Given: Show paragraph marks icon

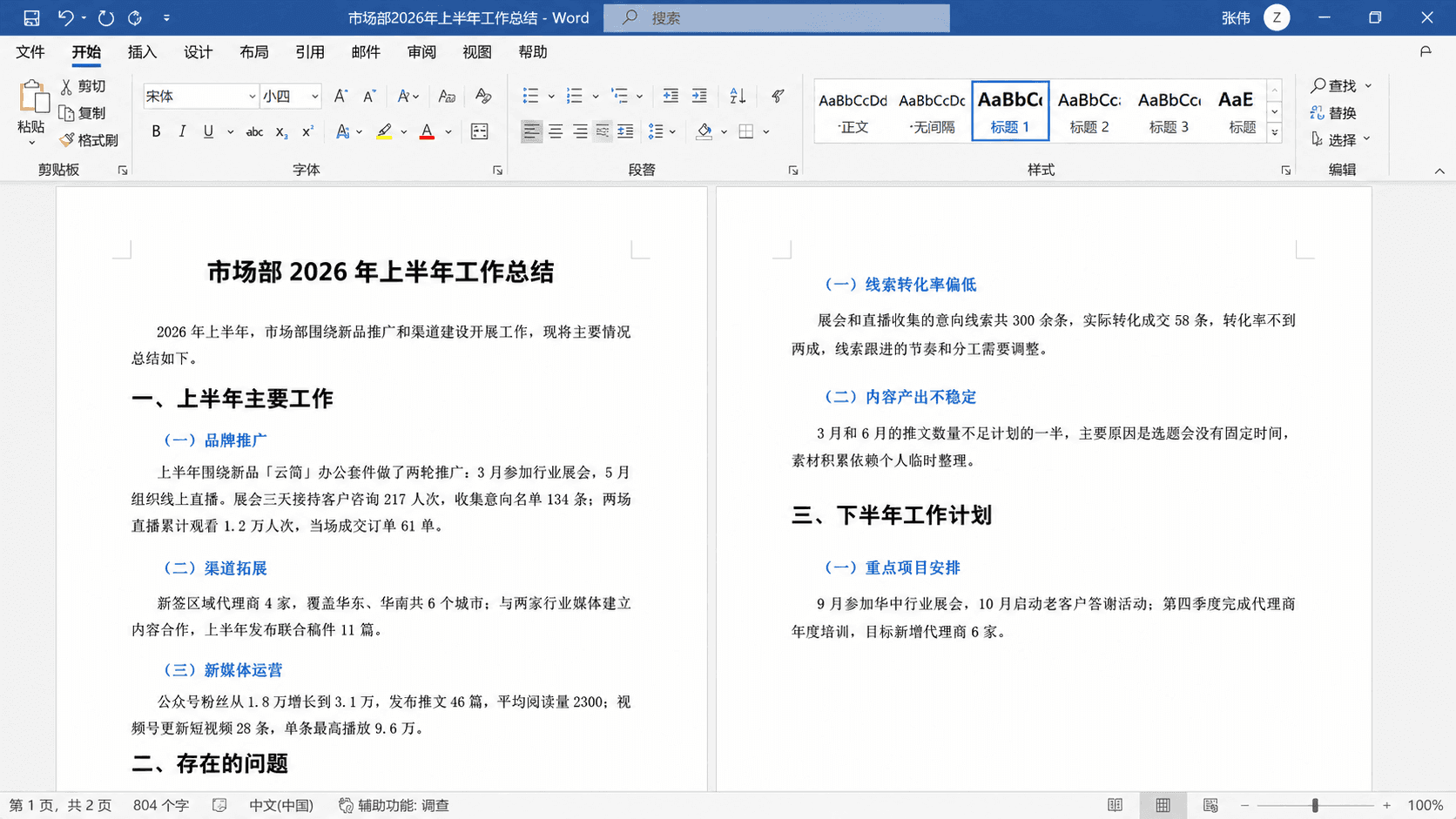Looking at the screenshot, I should coord(778,96).
